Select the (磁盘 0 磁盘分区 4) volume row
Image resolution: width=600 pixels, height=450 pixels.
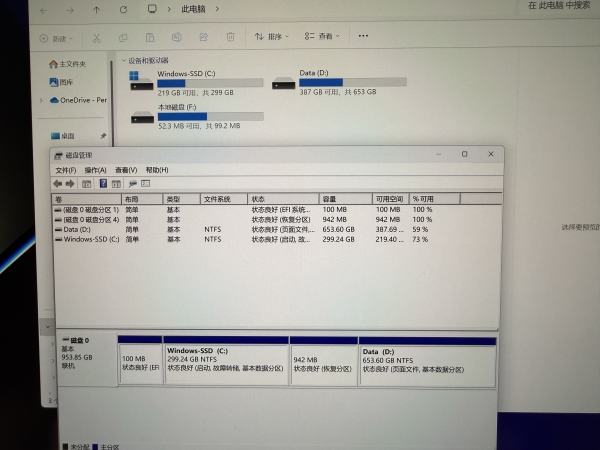click(x=276, y=220)
